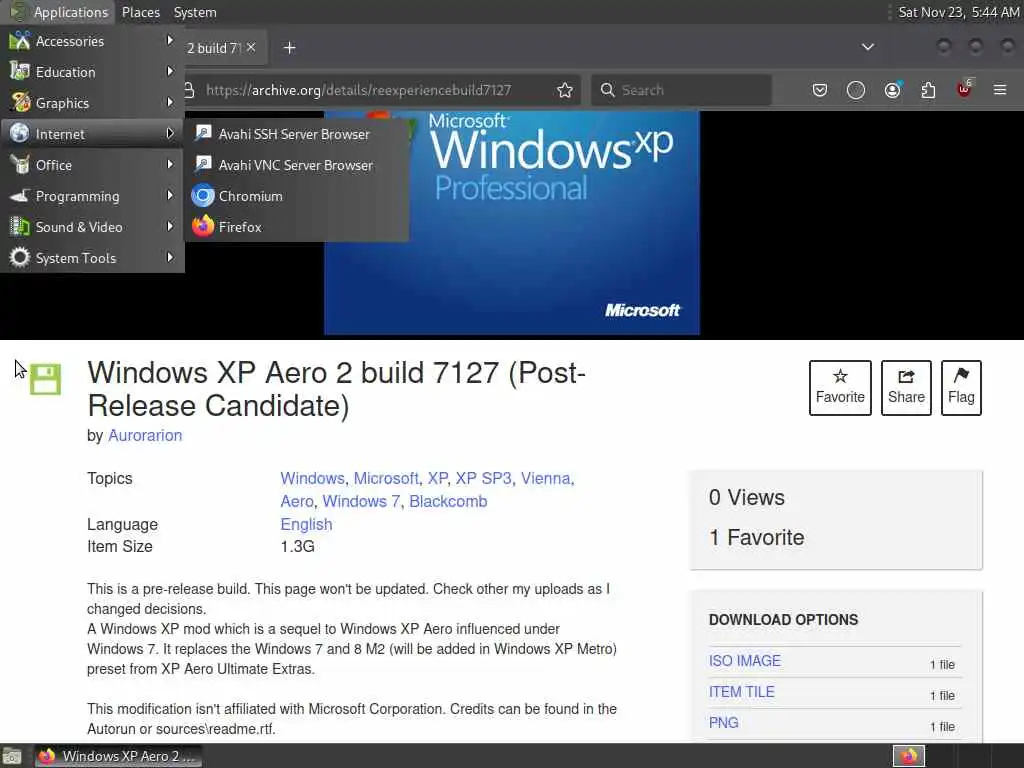The height and width of the screenshot is (768, 1024).
Task: Click the XP topic link
Action: coord(438,479)
